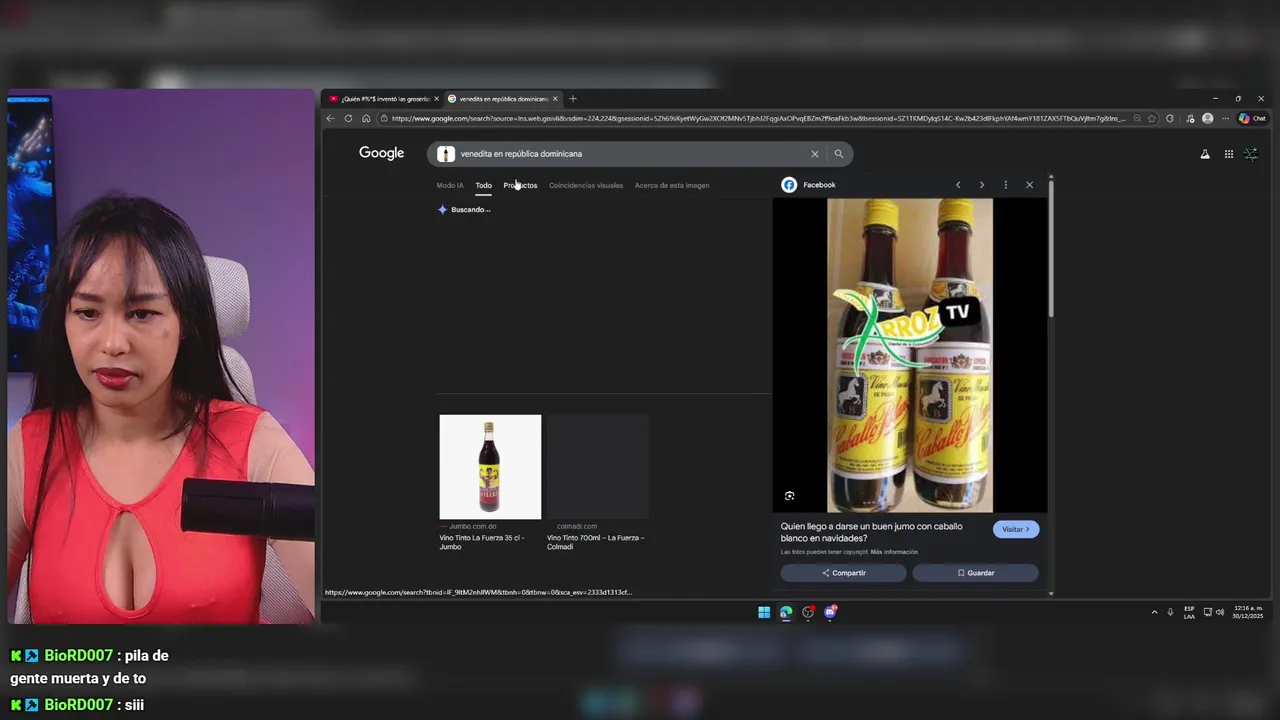Show previous image in the preview panel

[958, 185]
